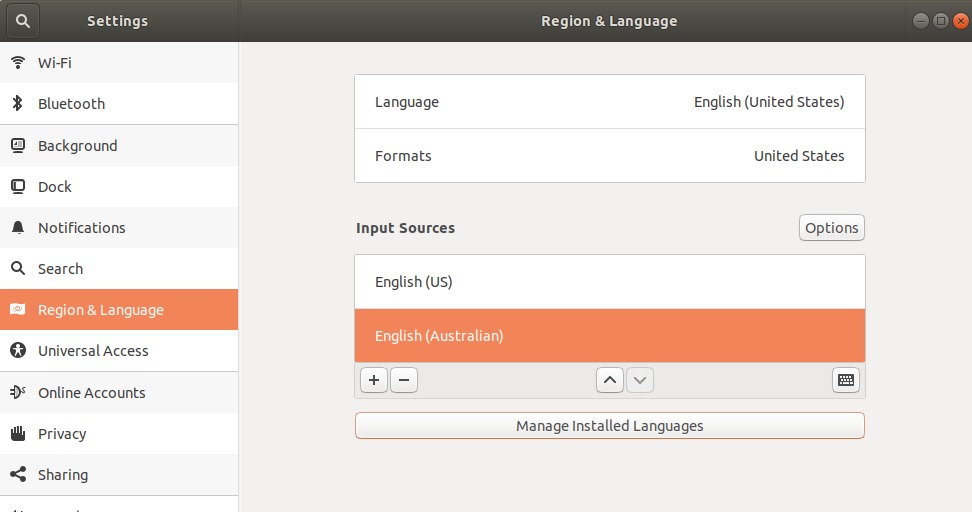The width and height of the screenshot is (972, 512).
Task: Open Background settings panel
Action: [119, 146]
